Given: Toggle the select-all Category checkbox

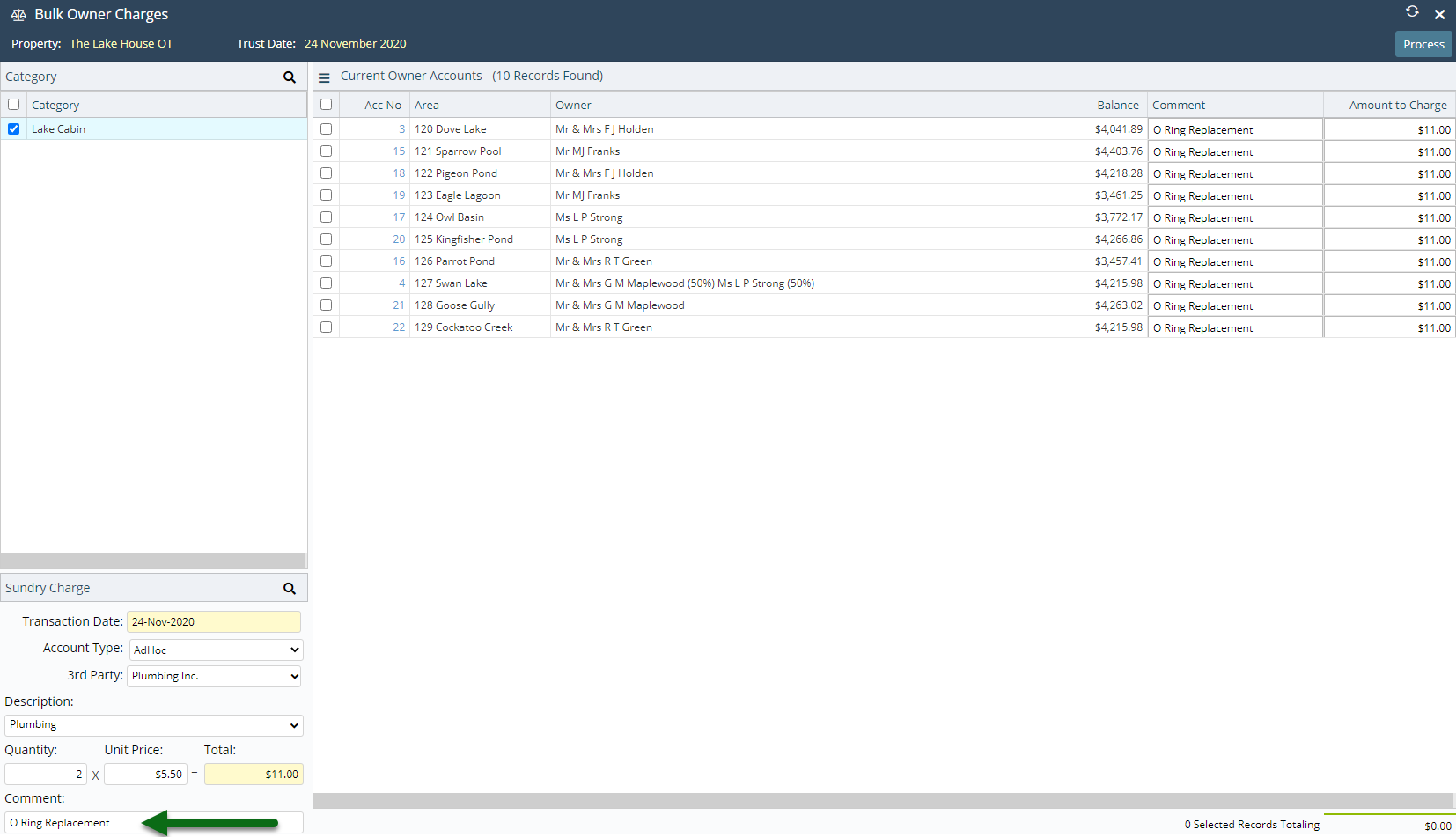Looking at the screenshot, I should [x=13, y=105].
